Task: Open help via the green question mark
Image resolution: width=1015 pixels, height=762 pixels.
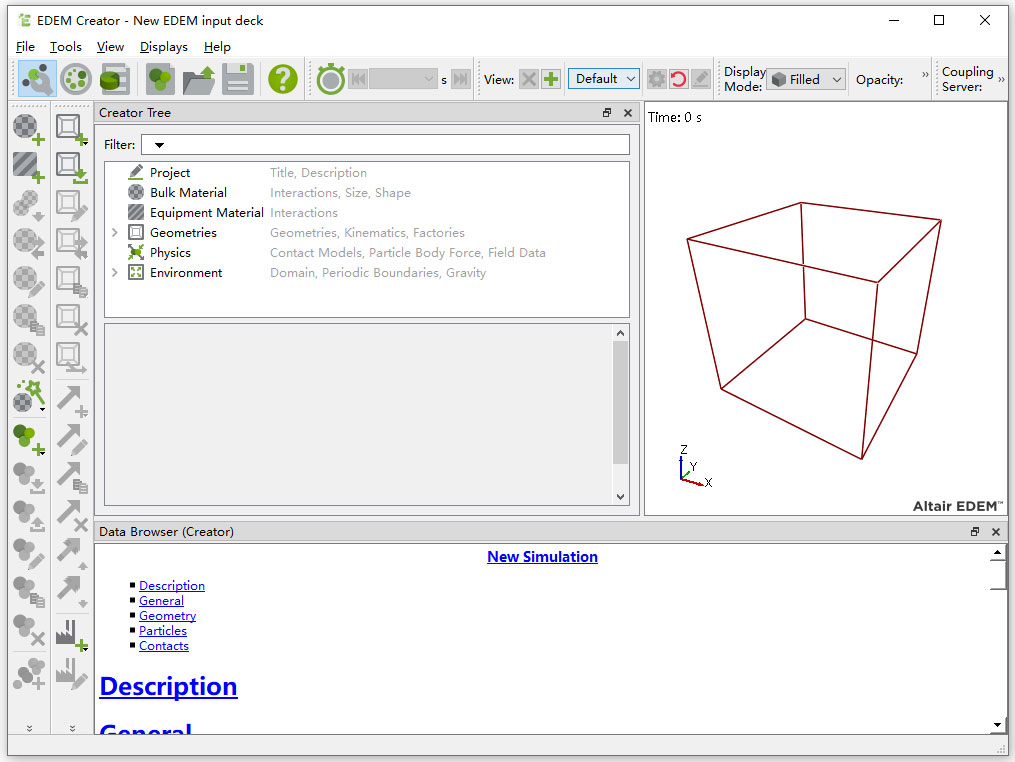Action: (283, 79)
